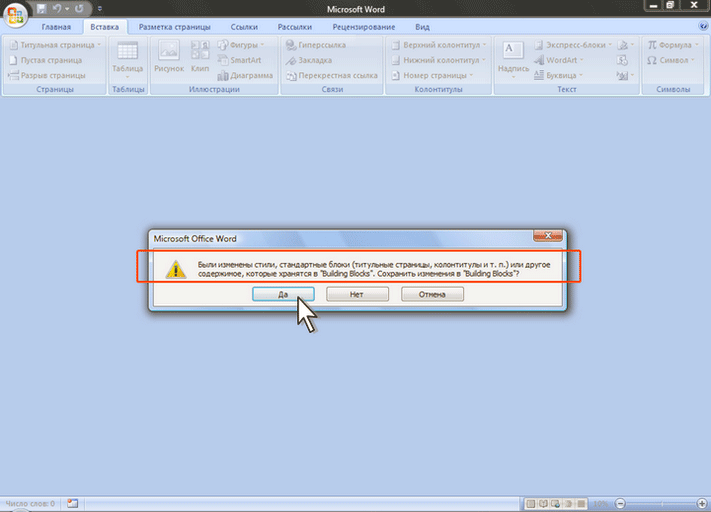Open the Нижний колонтитул footer dropdown
This screenshot has width=711, height=512.
coord(438,60)
